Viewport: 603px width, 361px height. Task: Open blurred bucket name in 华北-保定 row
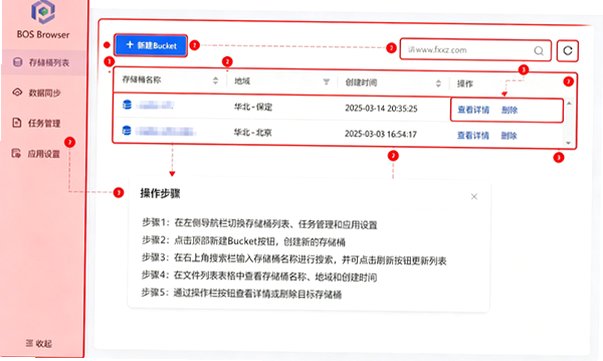point(156,105)
